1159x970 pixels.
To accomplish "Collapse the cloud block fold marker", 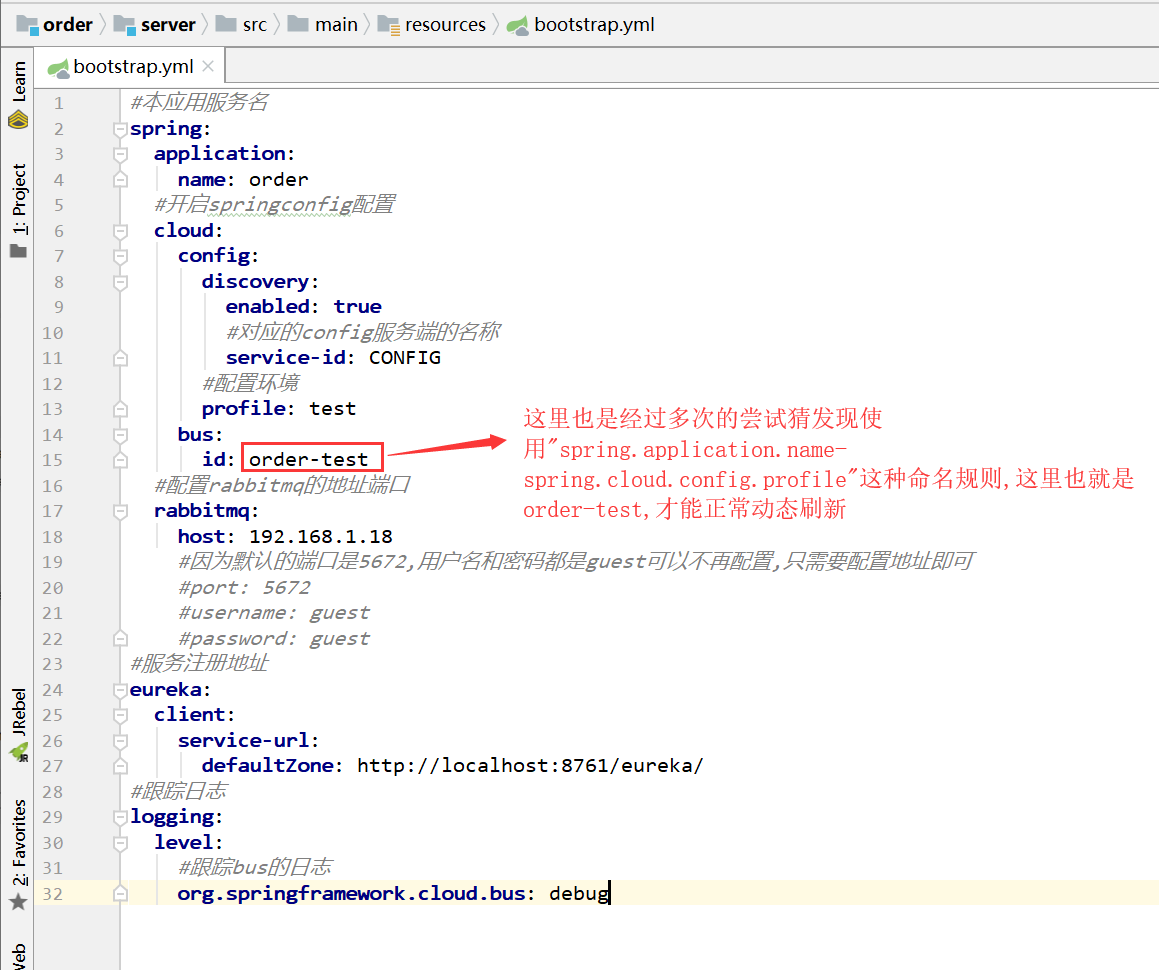I will click(x=120, y=231).
